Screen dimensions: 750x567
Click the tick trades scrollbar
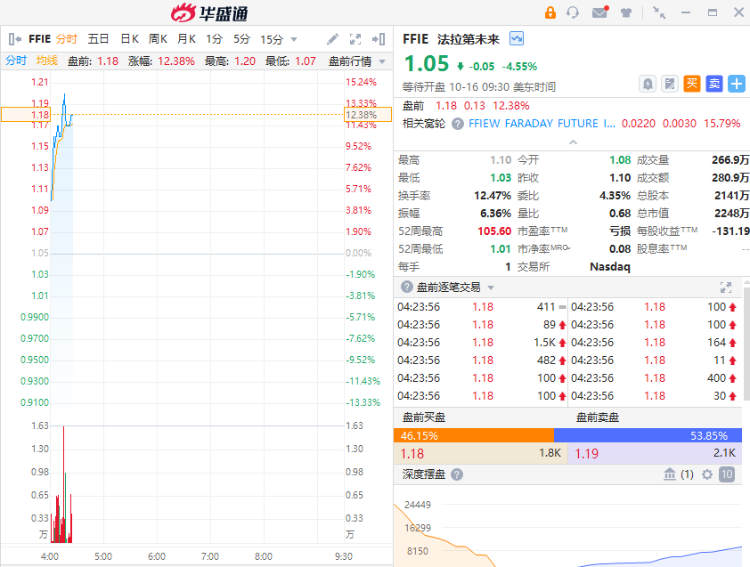[746, 342]
